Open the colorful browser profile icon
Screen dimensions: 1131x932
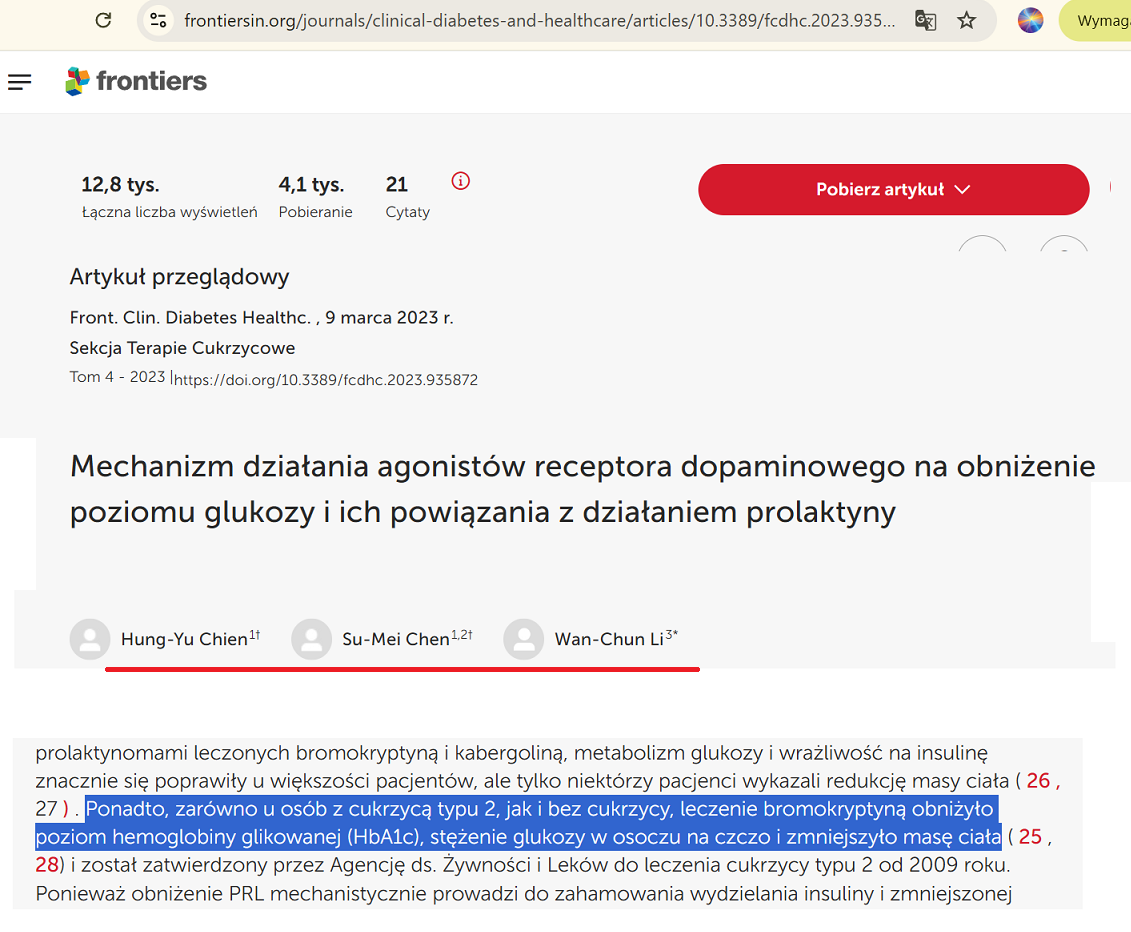point(1030,20)
